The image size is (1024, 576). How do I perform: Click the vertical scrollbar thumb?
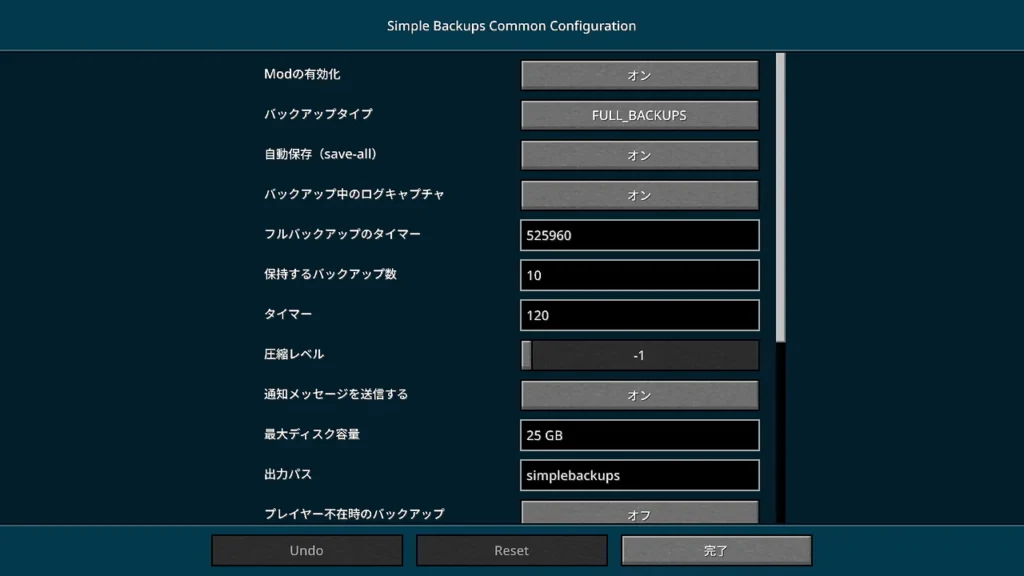pos(780,195)
